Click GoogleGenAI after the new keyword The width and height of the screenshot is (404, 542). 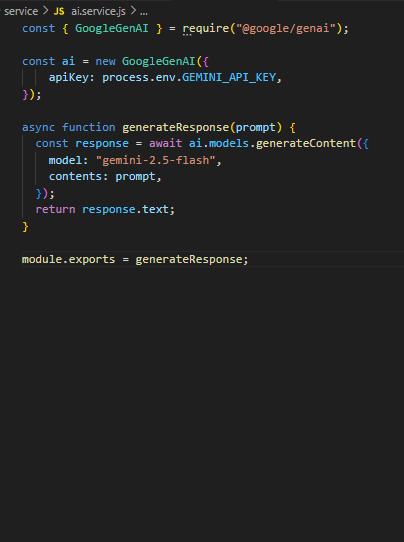pos(159,61)
